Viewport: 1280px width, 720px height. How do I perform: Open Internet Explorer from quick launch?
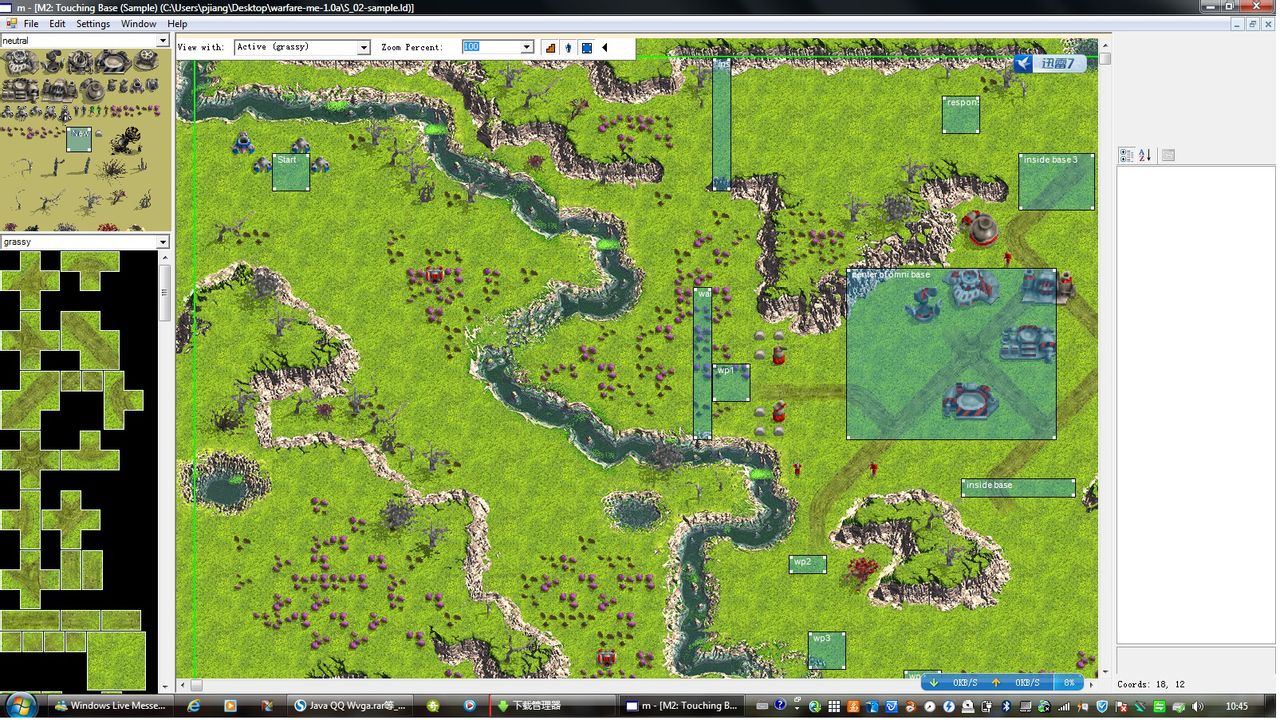pyautogui.click(x=194, y=706)
